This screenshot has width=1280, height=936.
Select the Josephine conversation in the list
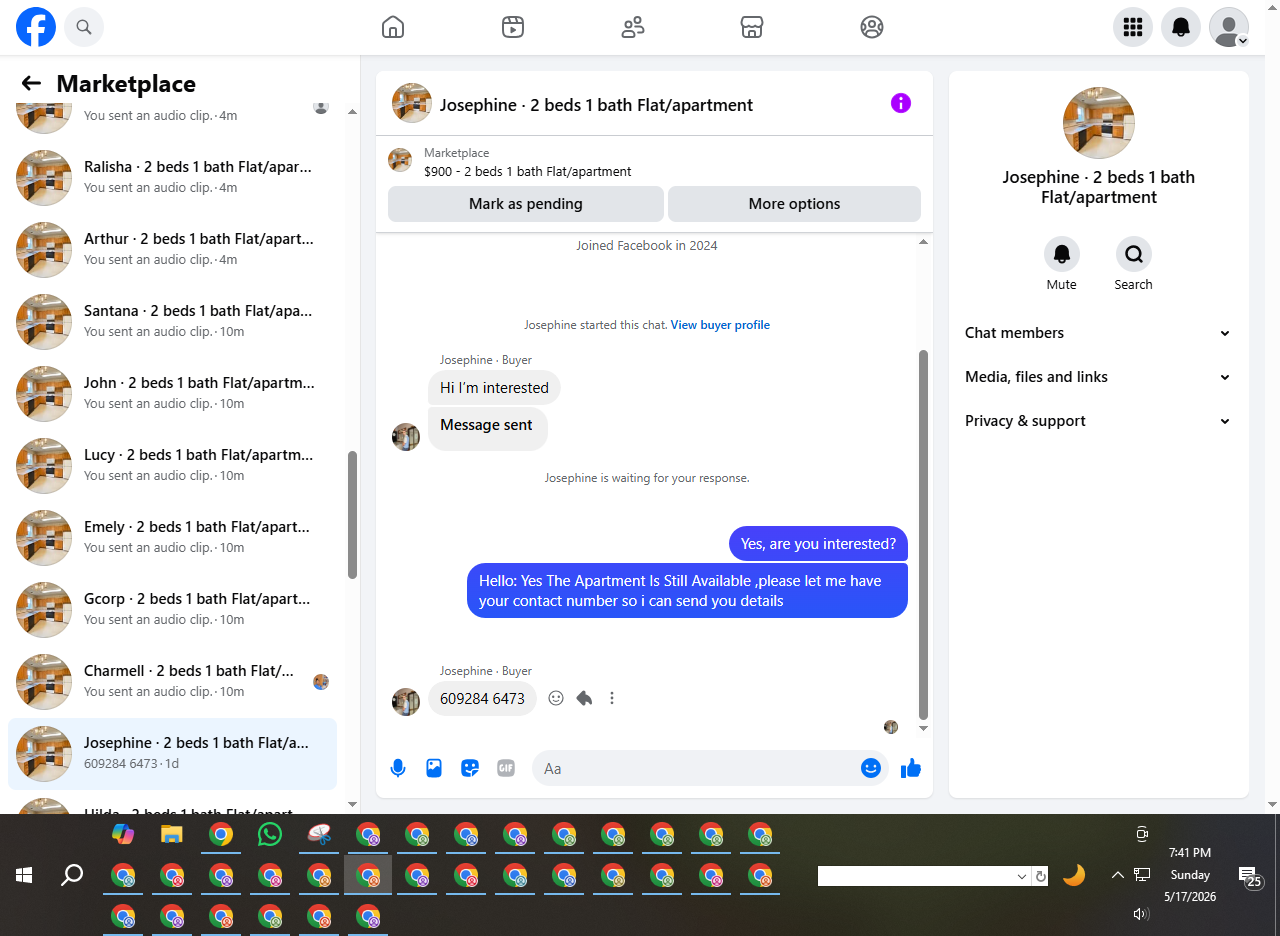(x=172, y=754)
